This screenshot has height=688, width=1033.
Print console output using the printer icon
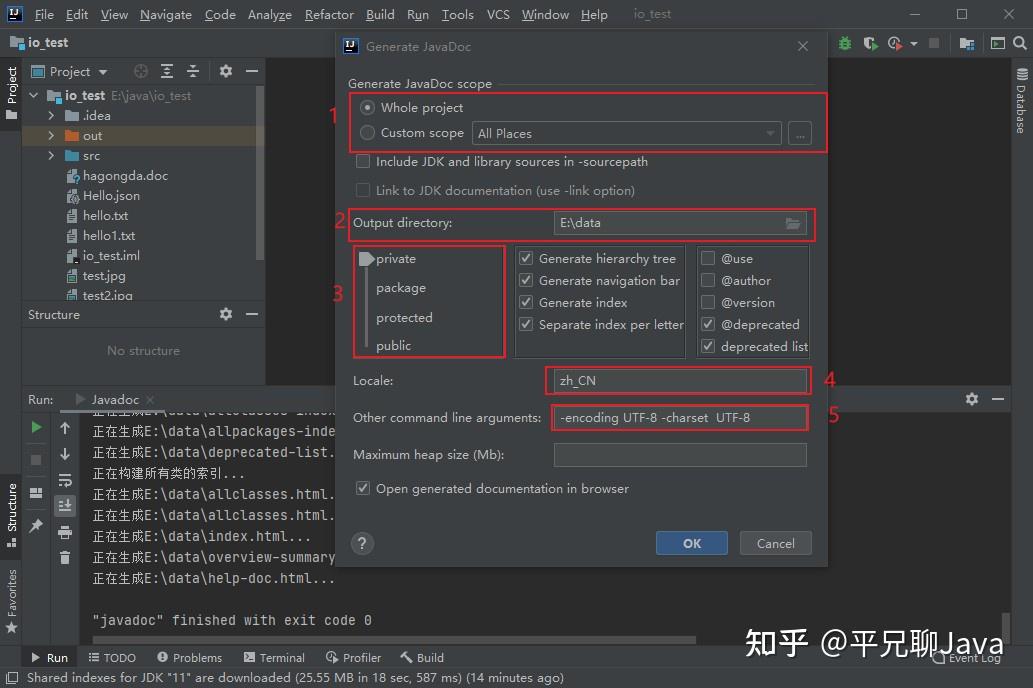click(65, 533)
